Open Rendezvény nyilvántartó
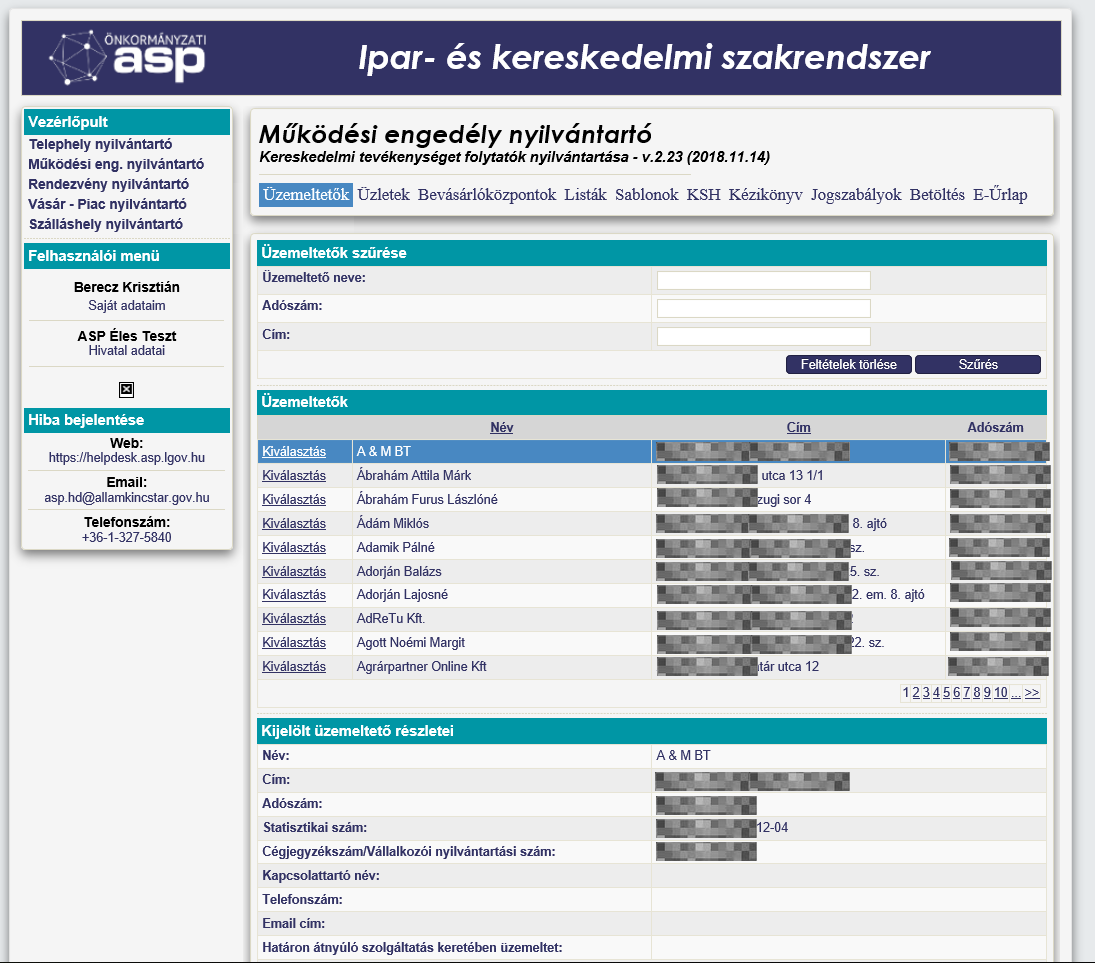1095x963 pixels. 108,184
